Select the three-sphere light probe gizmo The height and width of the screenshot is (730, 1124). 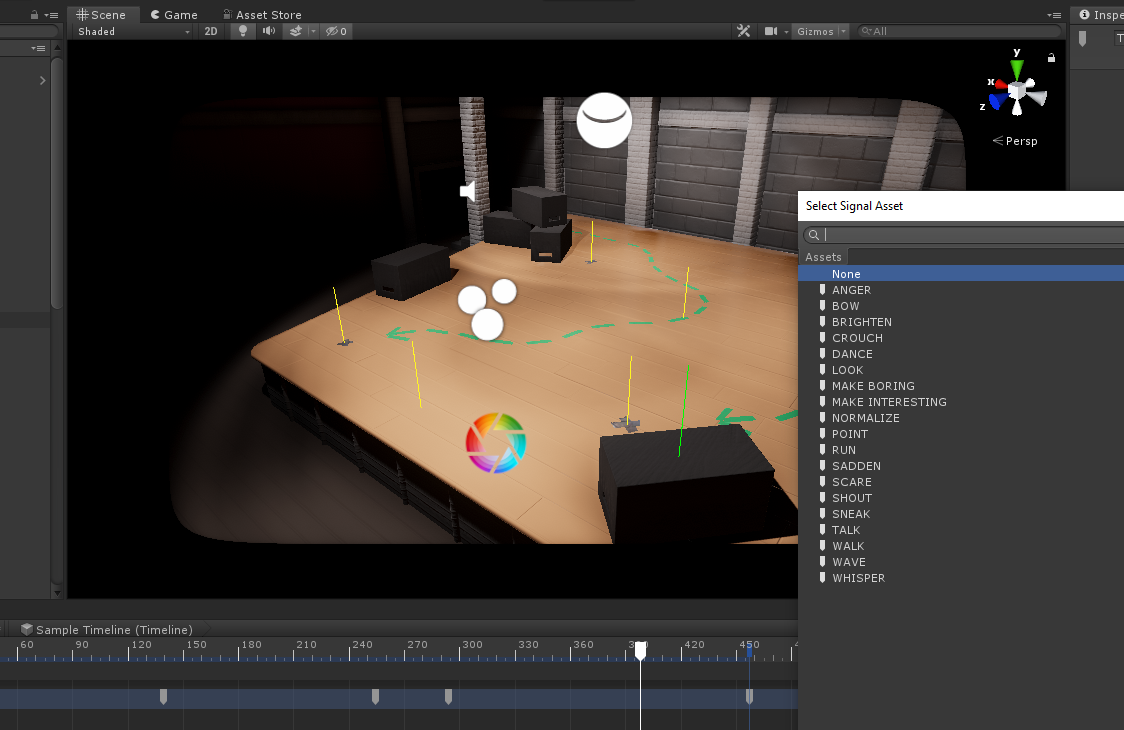[487, 309]
